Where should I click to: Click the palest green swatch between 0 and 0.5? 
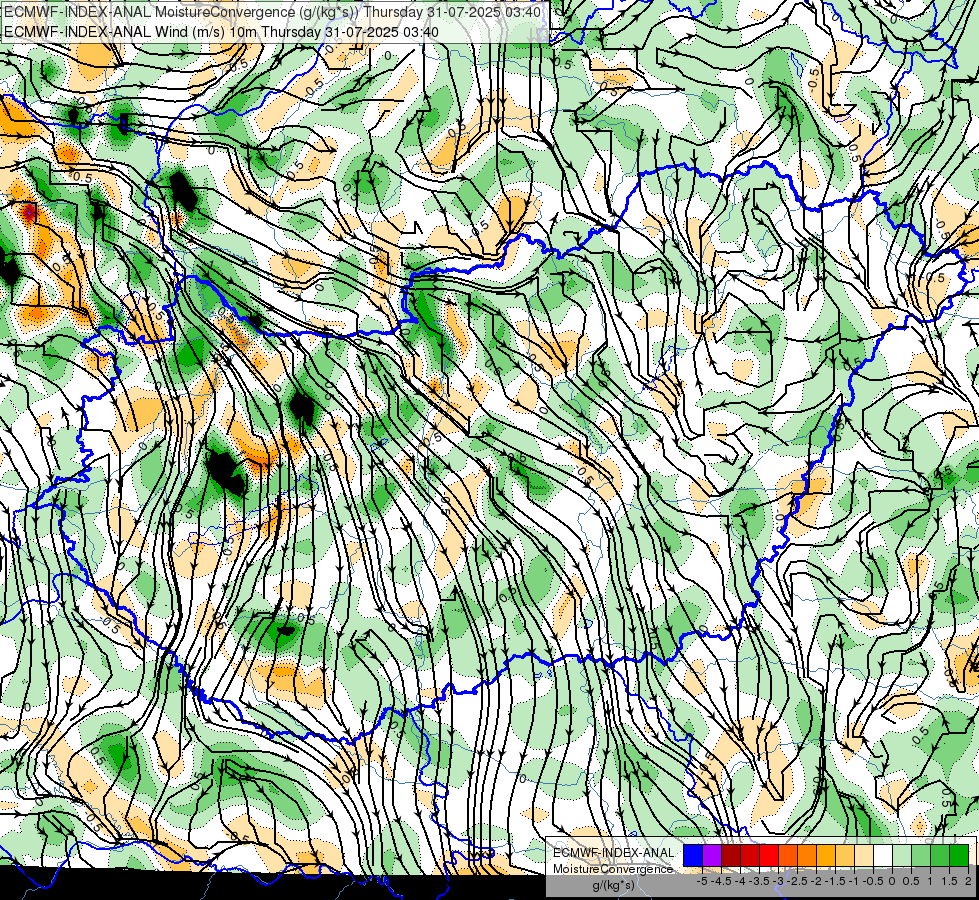click(x=902, y=855)
